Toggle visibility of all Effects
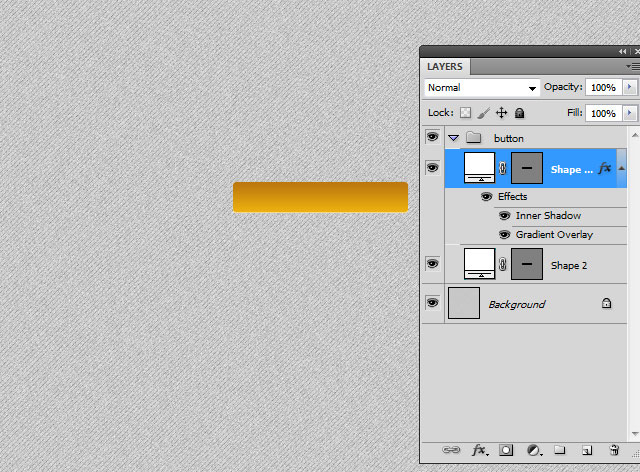Viewport: 640px width, 472px height. click(487, 197)
